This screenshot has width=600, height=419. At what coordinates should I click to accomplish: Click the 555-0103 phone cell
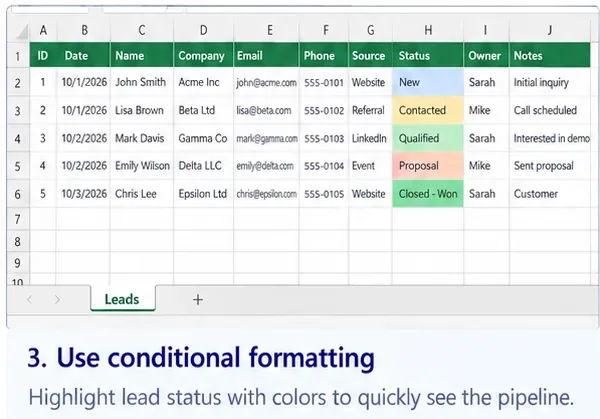[x=324, y=138]
